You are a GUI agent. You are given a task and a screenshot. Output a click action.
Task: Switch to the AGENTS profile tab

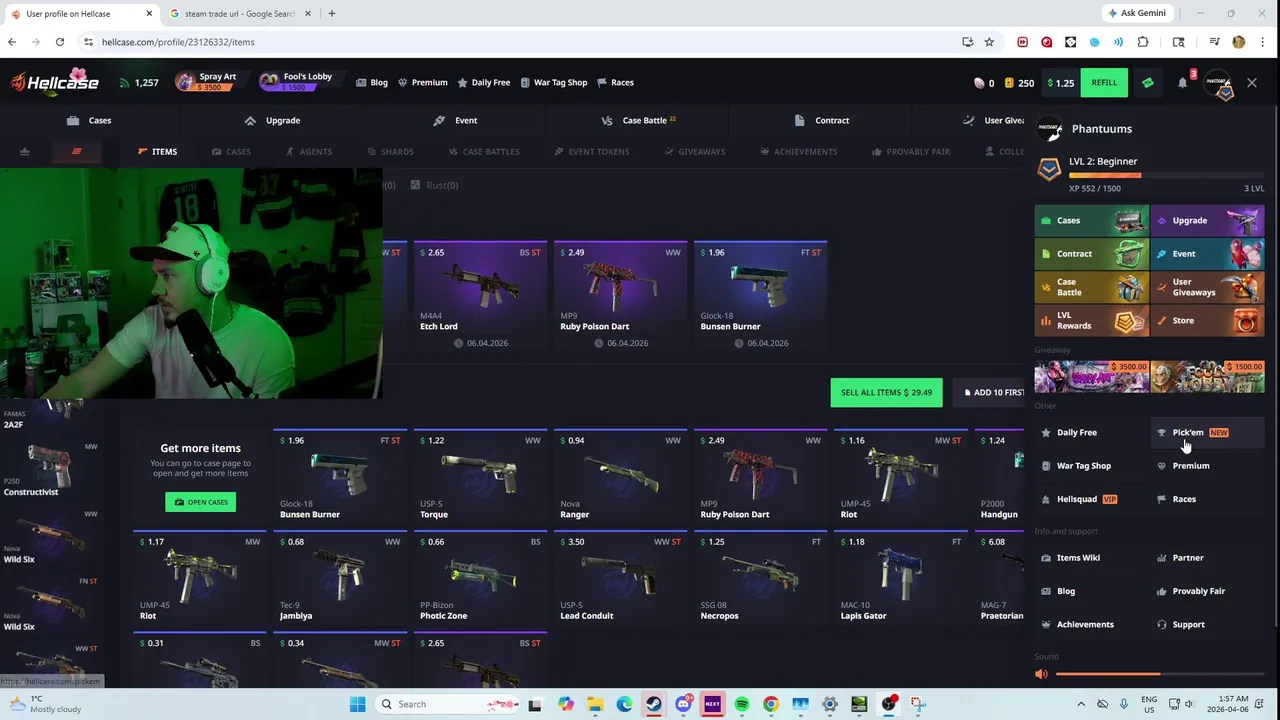tap(308, 152)
